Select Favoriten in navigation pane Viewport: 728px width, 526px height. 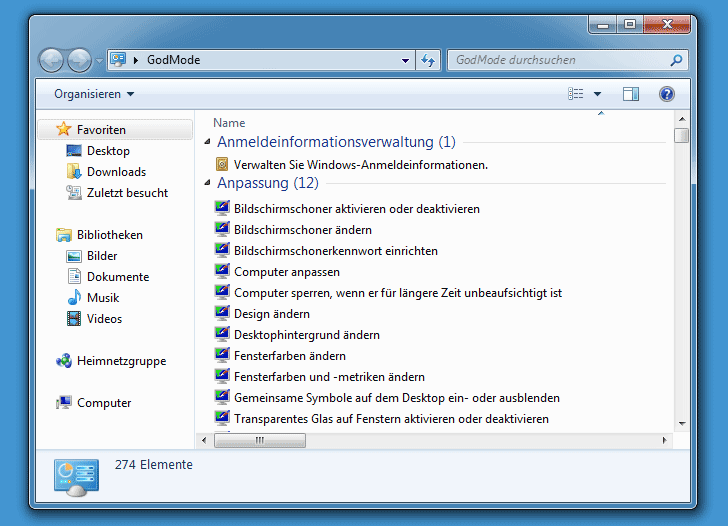115,130
